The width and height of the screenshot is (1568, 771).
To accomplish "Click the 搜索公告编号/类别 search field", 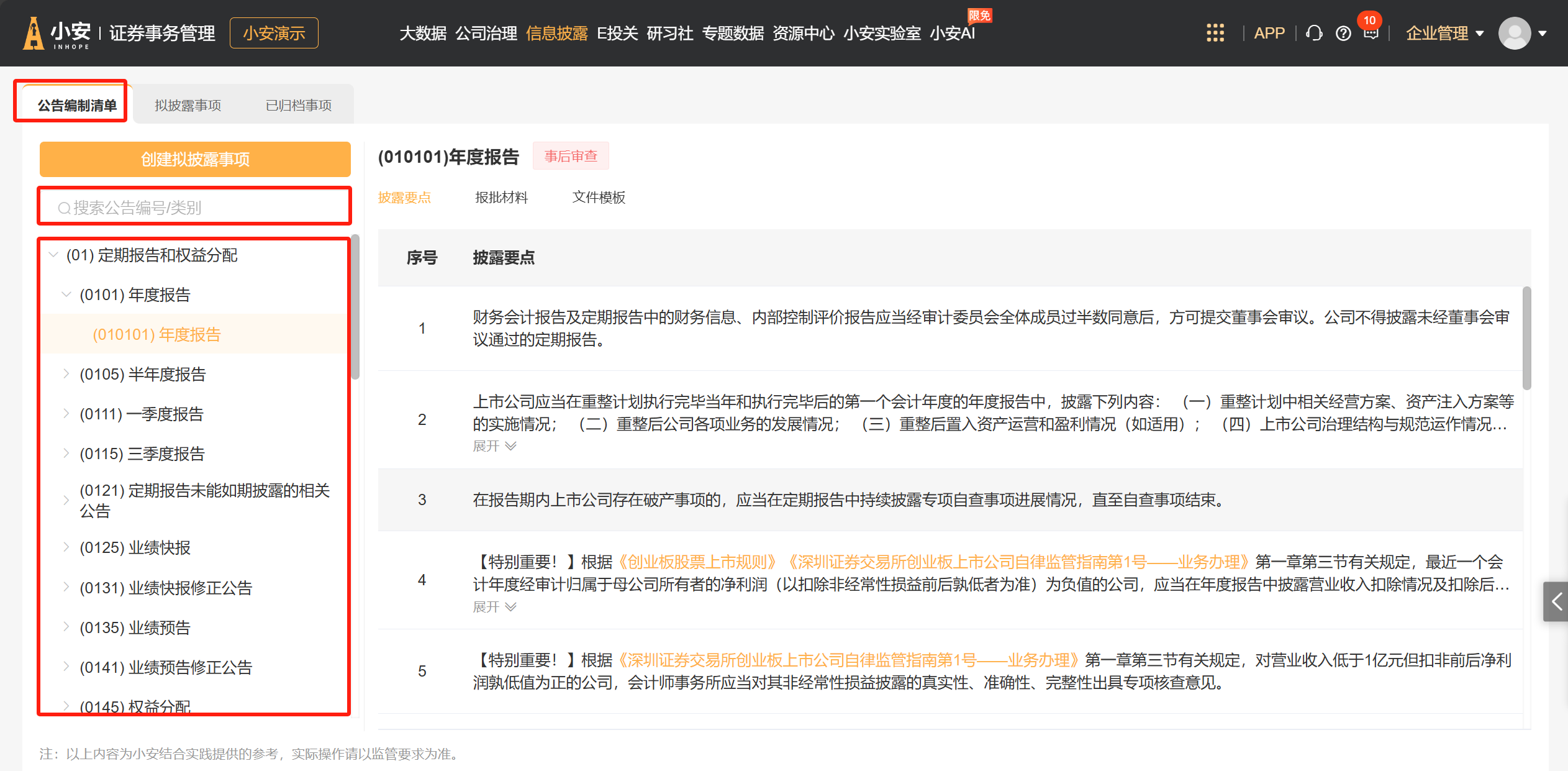I will tap(205, 208).
